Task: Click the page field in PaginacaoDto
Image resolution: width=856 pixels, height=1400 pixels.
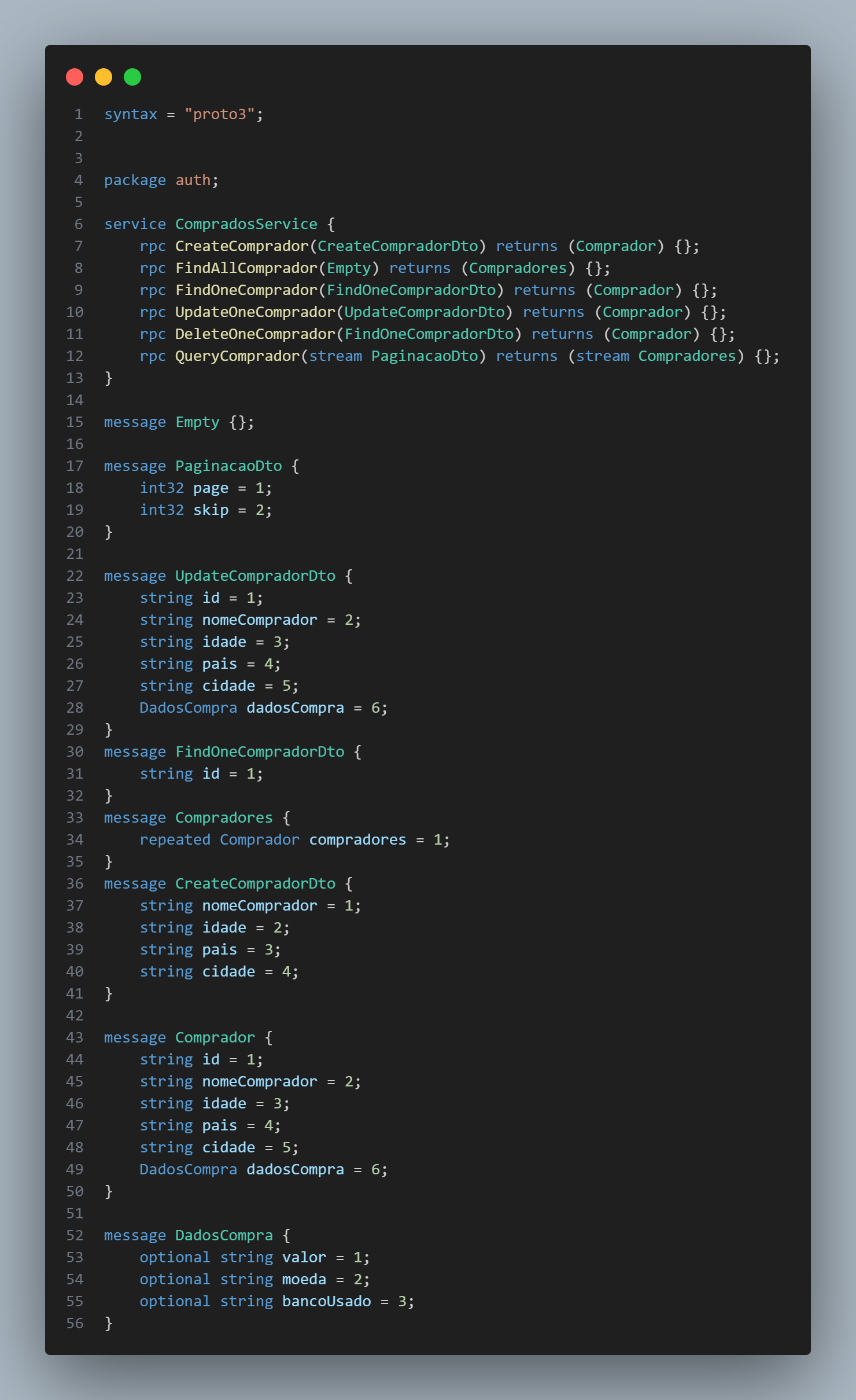Action: (x=211, y=488)
